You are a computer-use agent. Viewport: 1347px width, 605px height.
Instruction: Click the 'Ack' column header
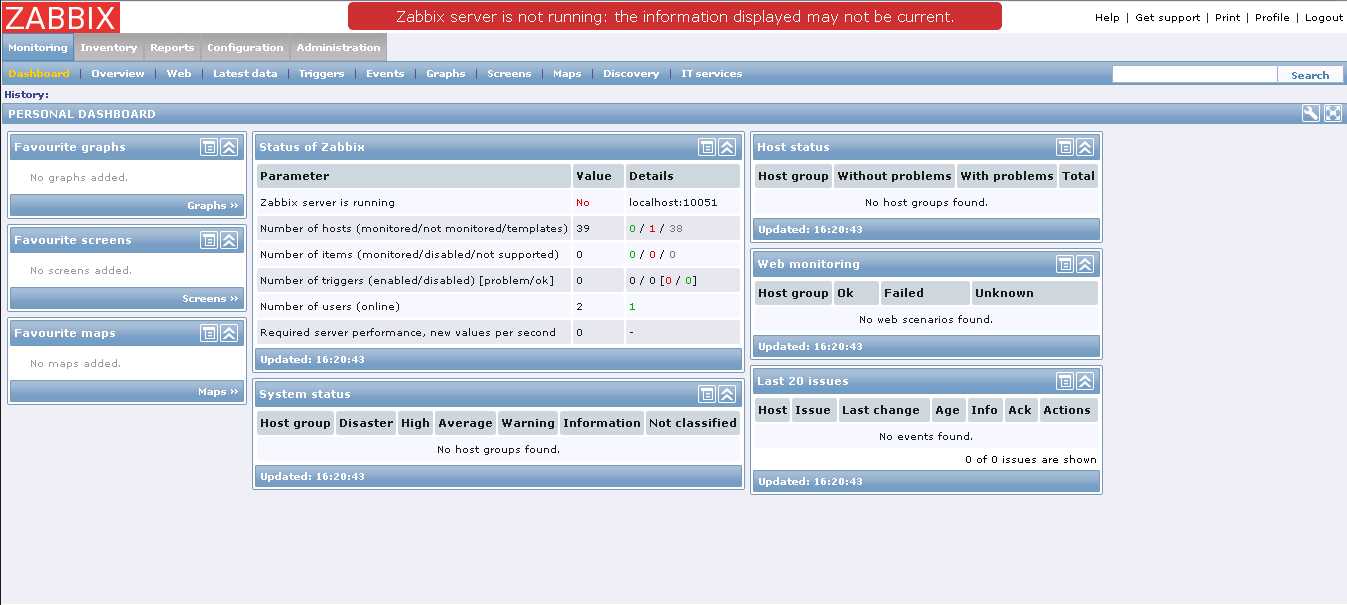pyautogui.click(x=1020, y=410)
